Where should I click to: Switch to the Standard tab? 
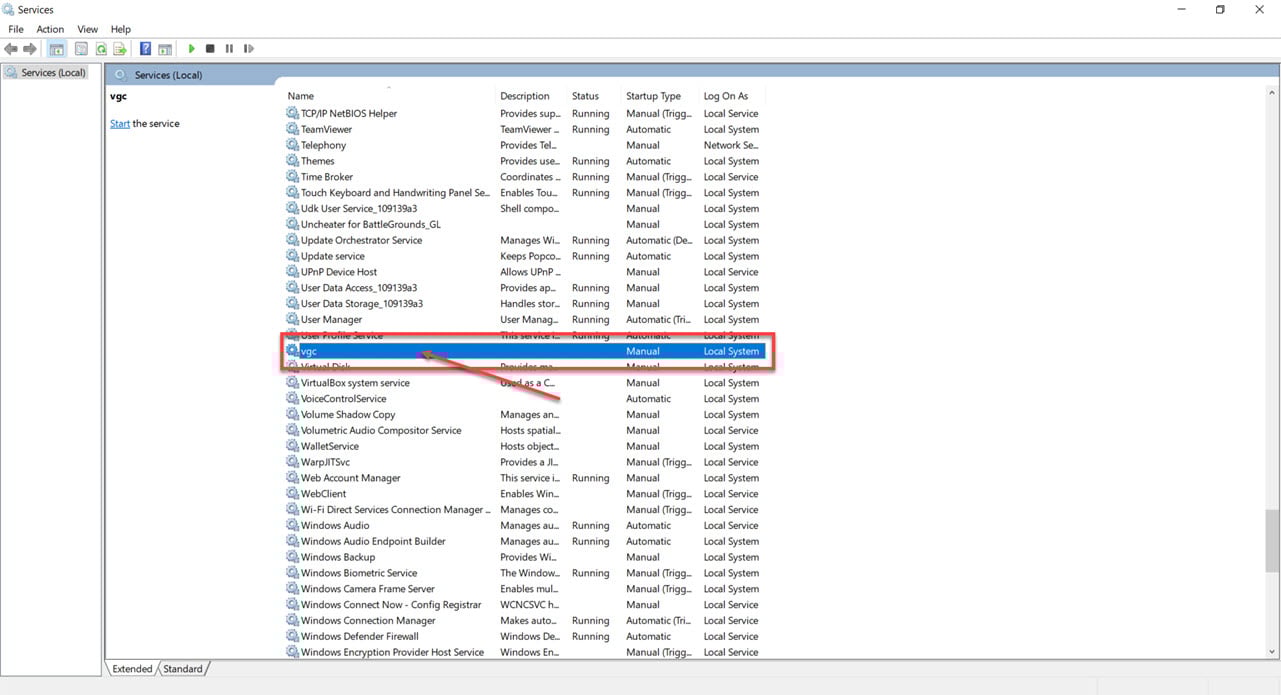click(x=183, y=669)
